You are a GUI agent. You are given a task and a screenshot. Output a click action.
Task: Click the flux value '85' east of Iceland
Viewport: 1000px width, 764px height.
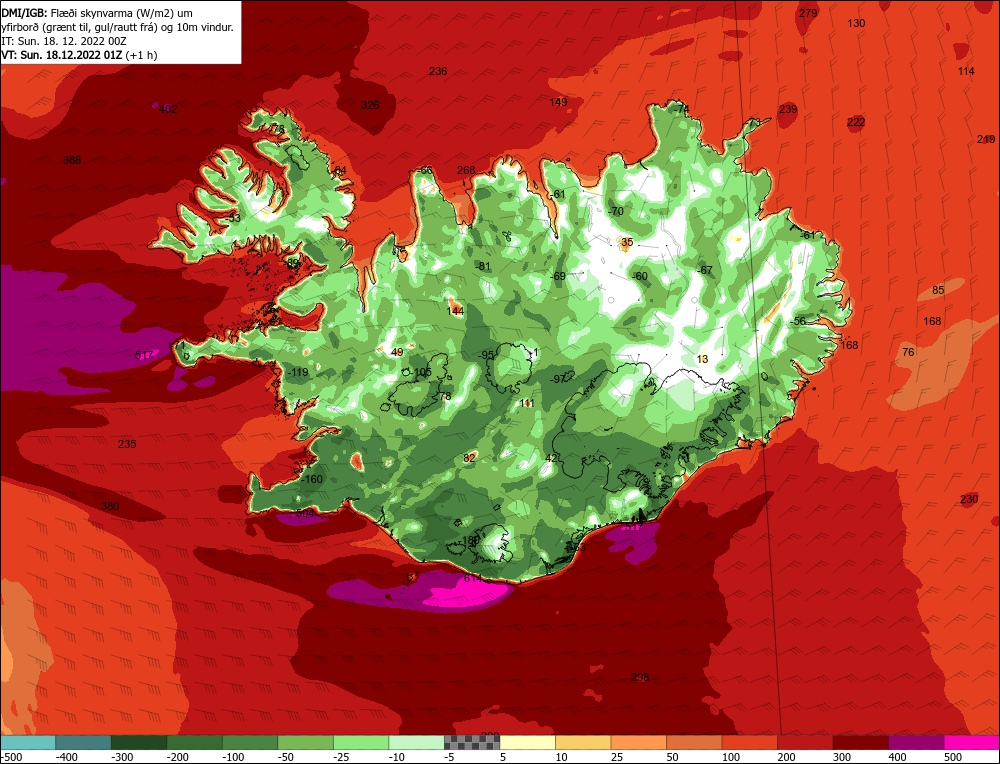[x=938, y=291]
